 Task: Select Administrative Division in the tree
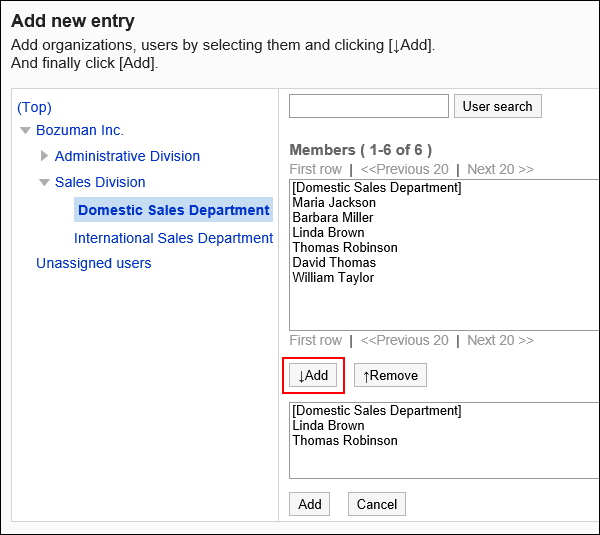[127, 156]
